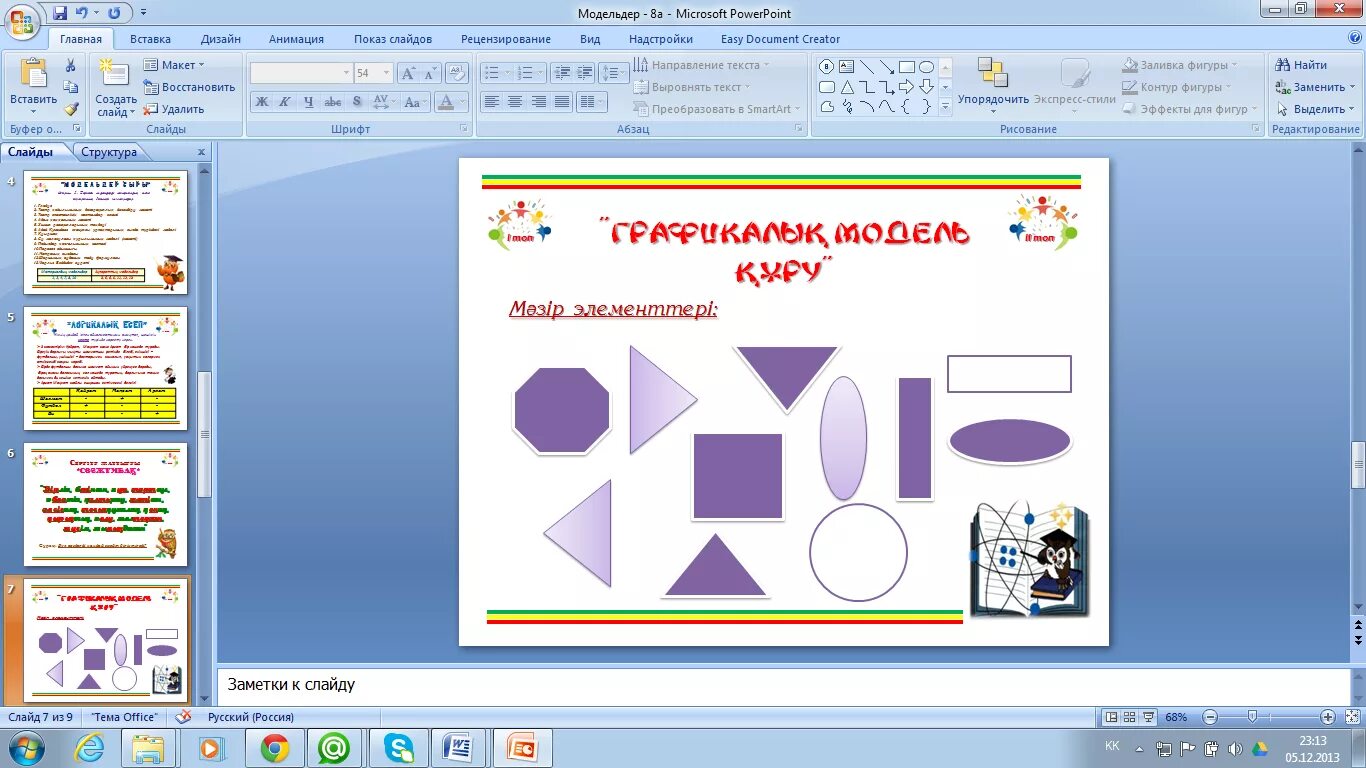
Task: Open the line spacing dropdown
Action: coord(614,73)
